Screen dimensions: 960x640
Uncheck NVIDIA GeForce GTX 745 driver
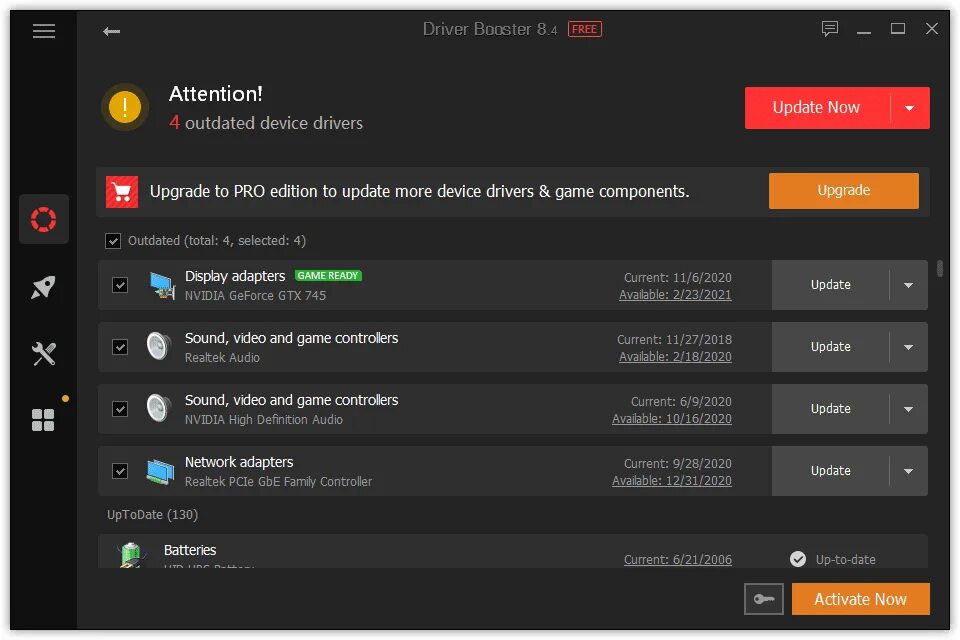click(x=120, y=284)
